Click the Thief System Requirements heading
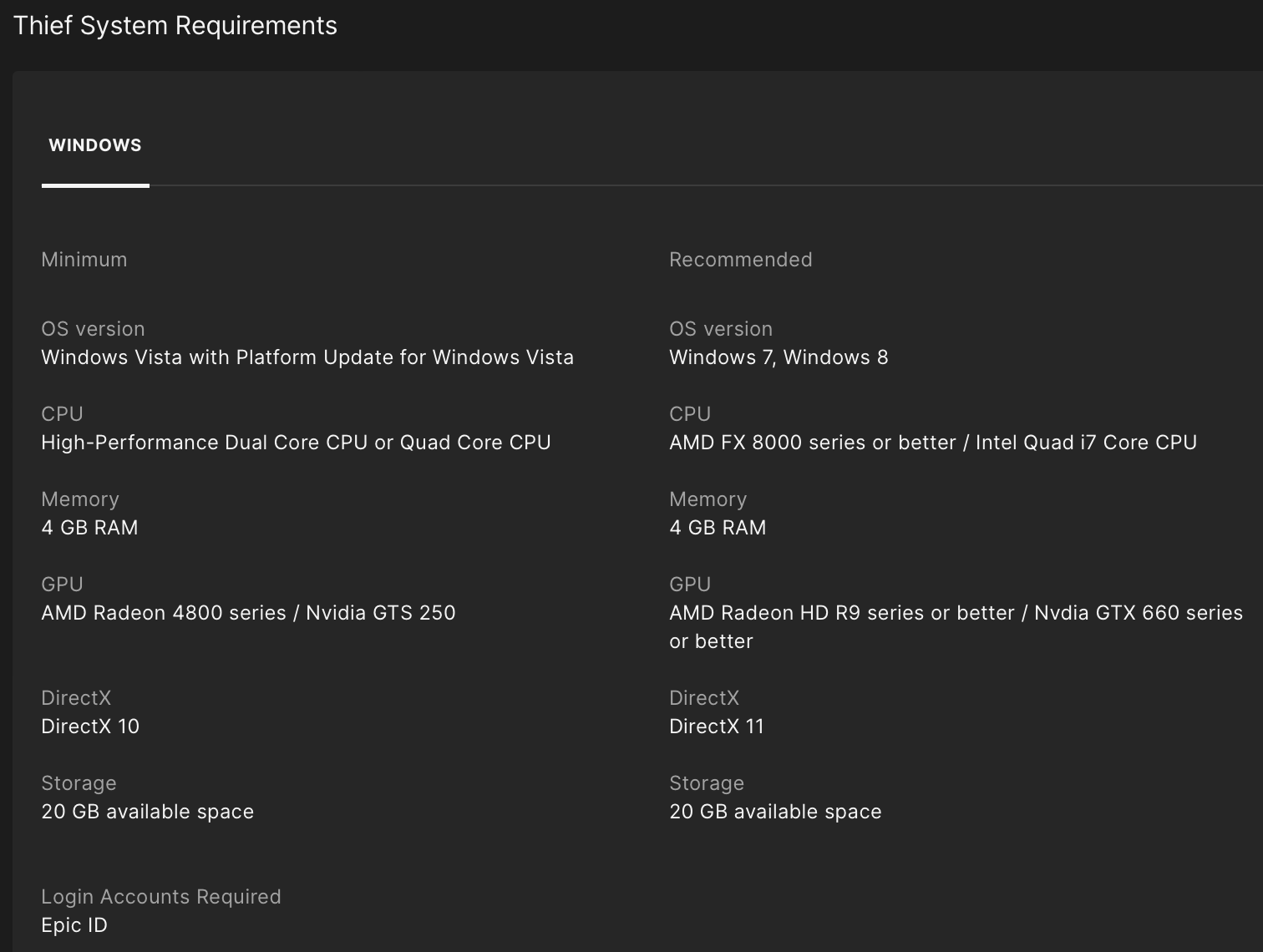 175,26
